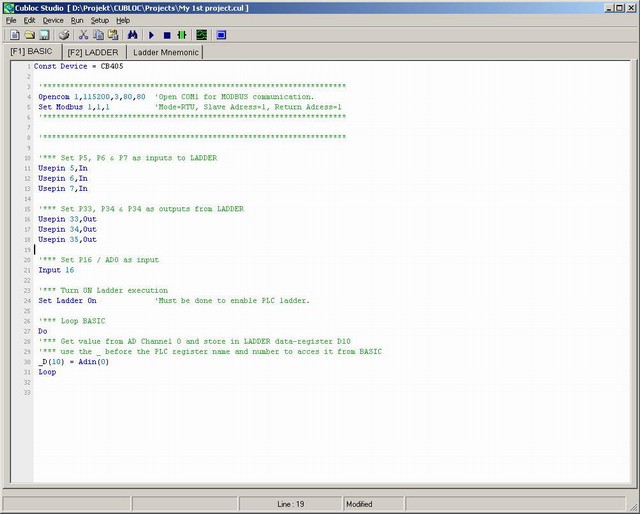Minimize the Cubloc Studio window

pos(609,8)
